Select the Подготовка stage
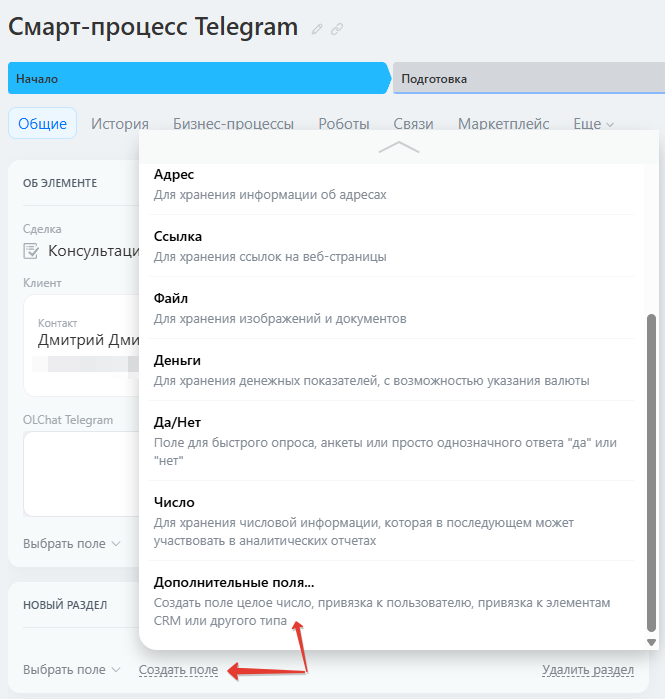The image size is (665, 699). 529,78
